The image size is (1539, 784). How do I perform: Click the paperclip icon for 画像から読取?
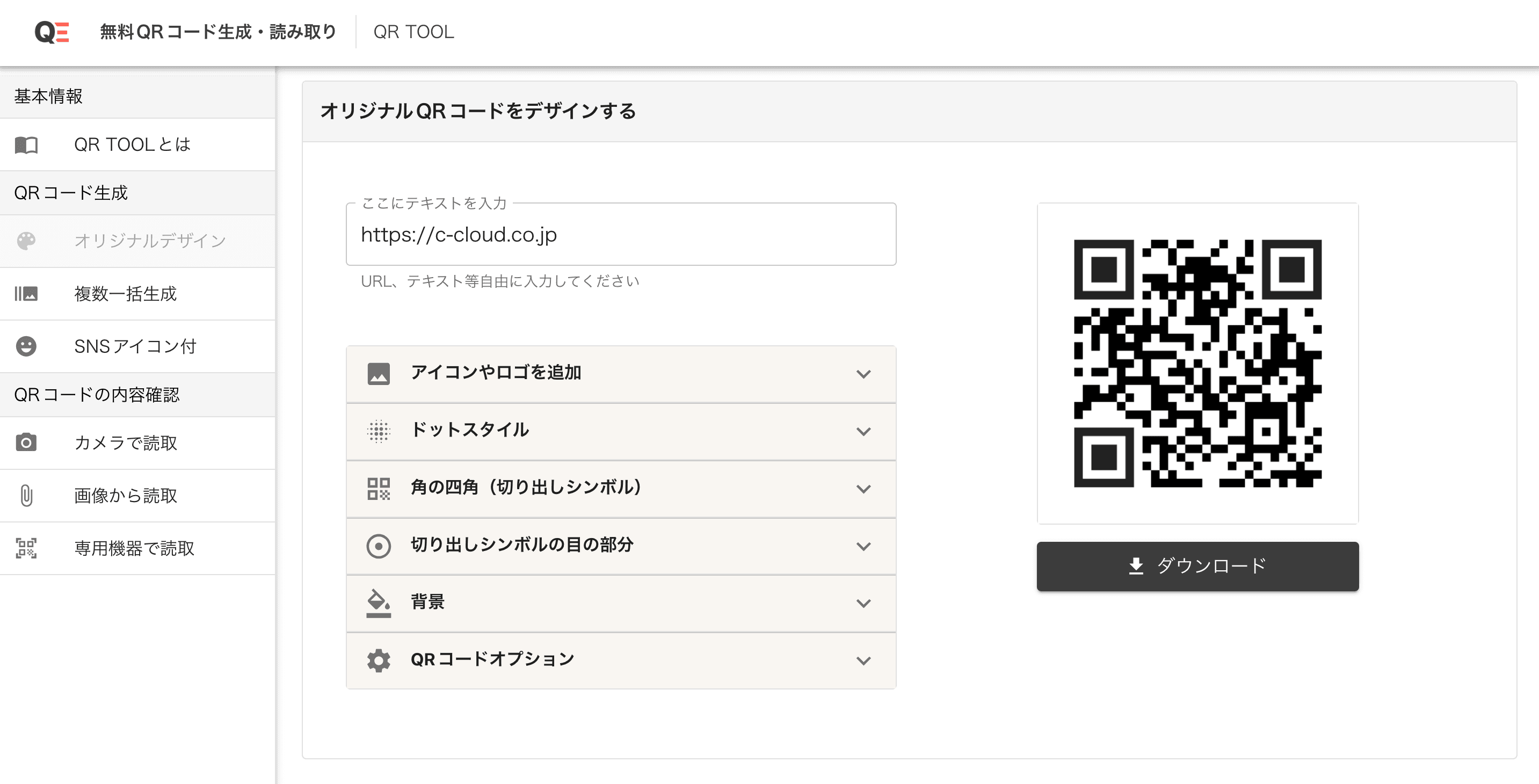coord(26,496)
